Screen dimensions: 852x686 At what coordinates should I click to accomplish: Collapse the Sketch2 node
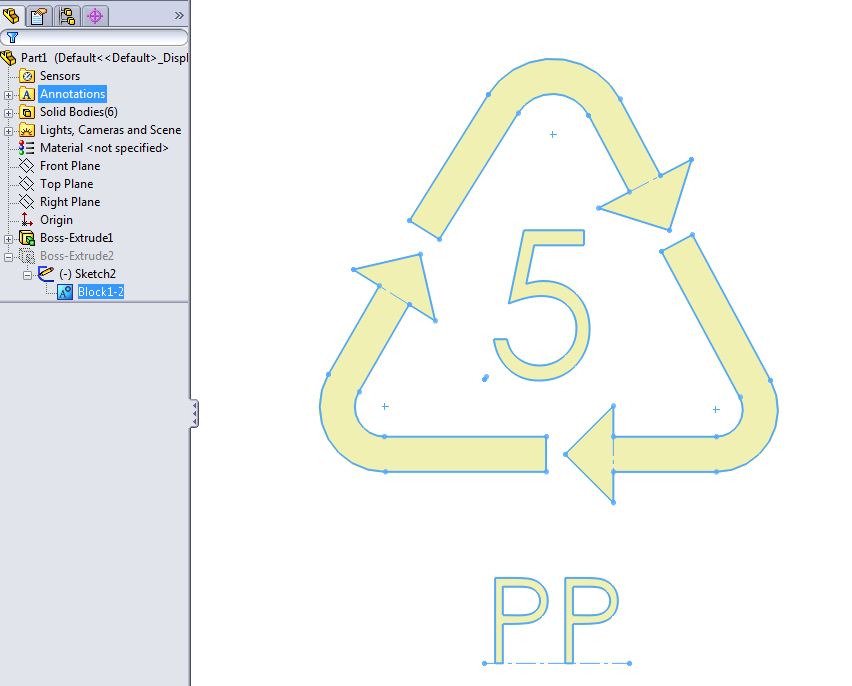27,275
